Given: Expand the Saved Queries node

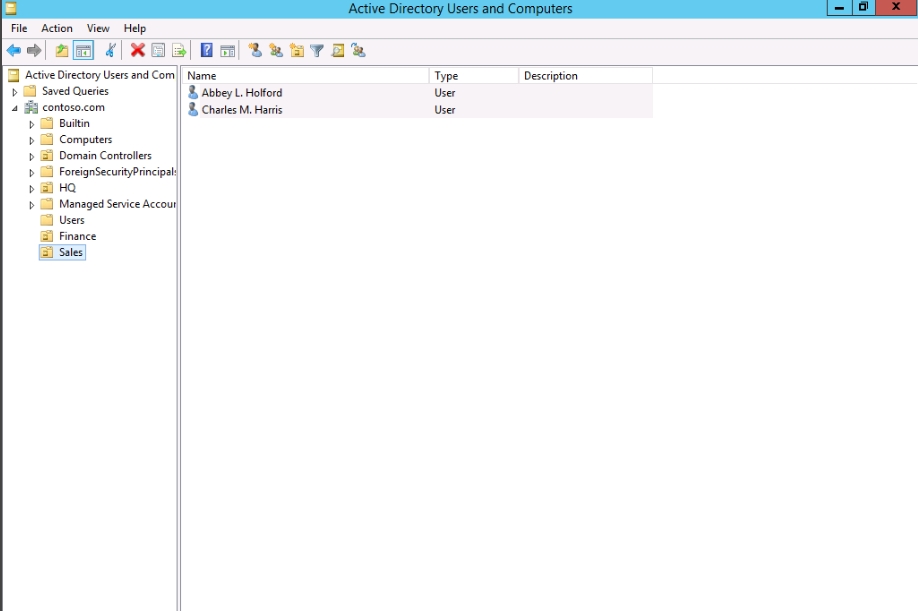Looking at the screenshot, I should tap(15, 92).
